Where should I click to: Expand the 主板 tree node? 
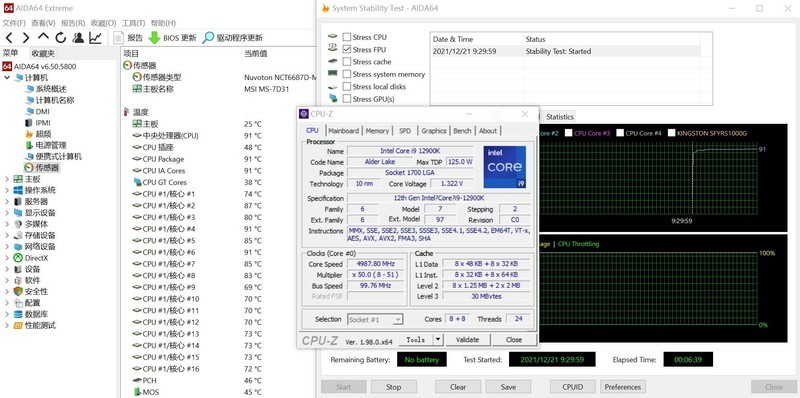[7, 179]
